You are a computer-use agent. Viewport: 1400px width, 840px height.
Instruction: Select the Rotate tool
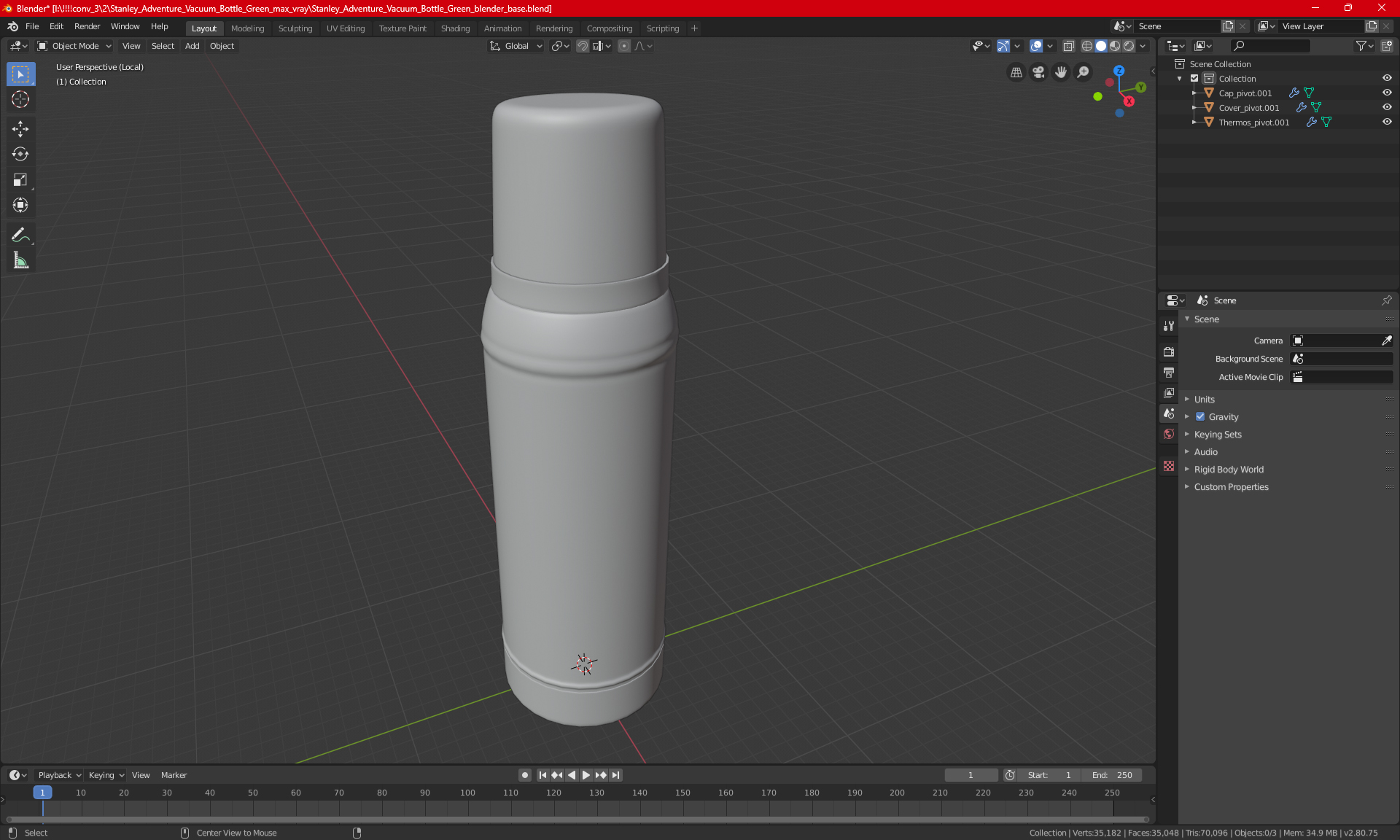(20, 155)
